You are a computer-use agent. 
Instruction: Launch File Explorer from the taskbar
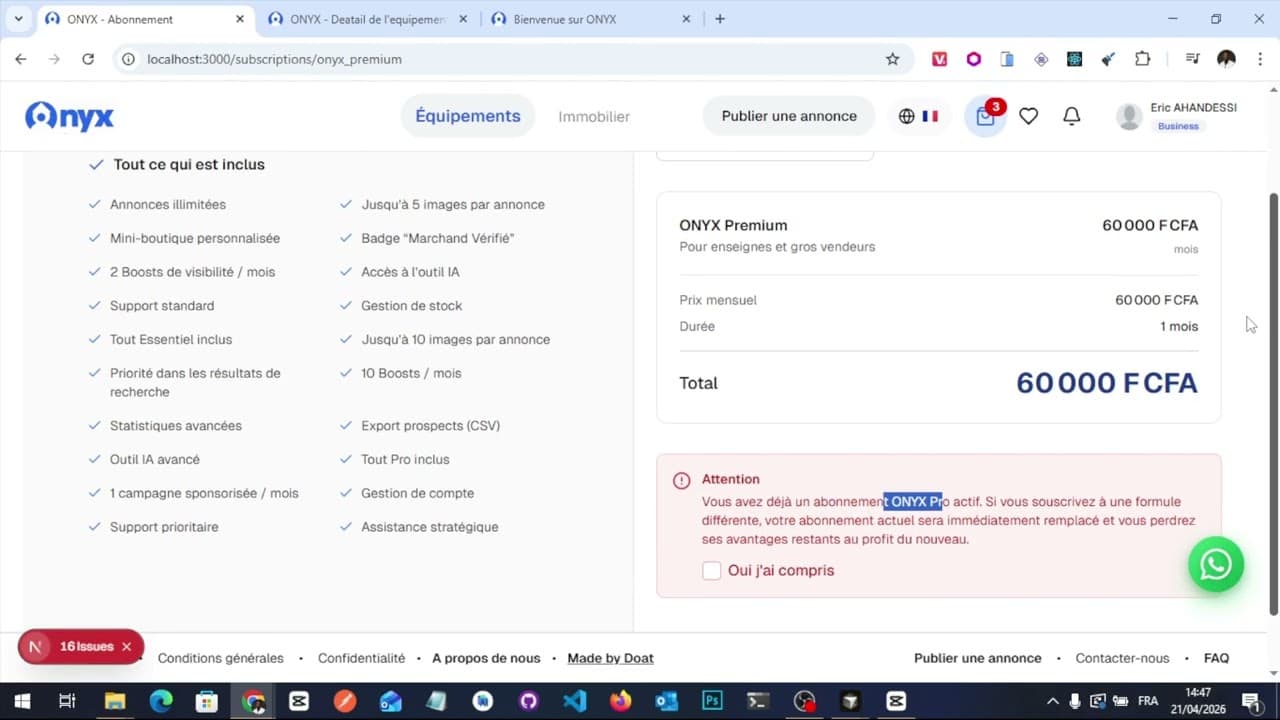[x=114, y=701]
